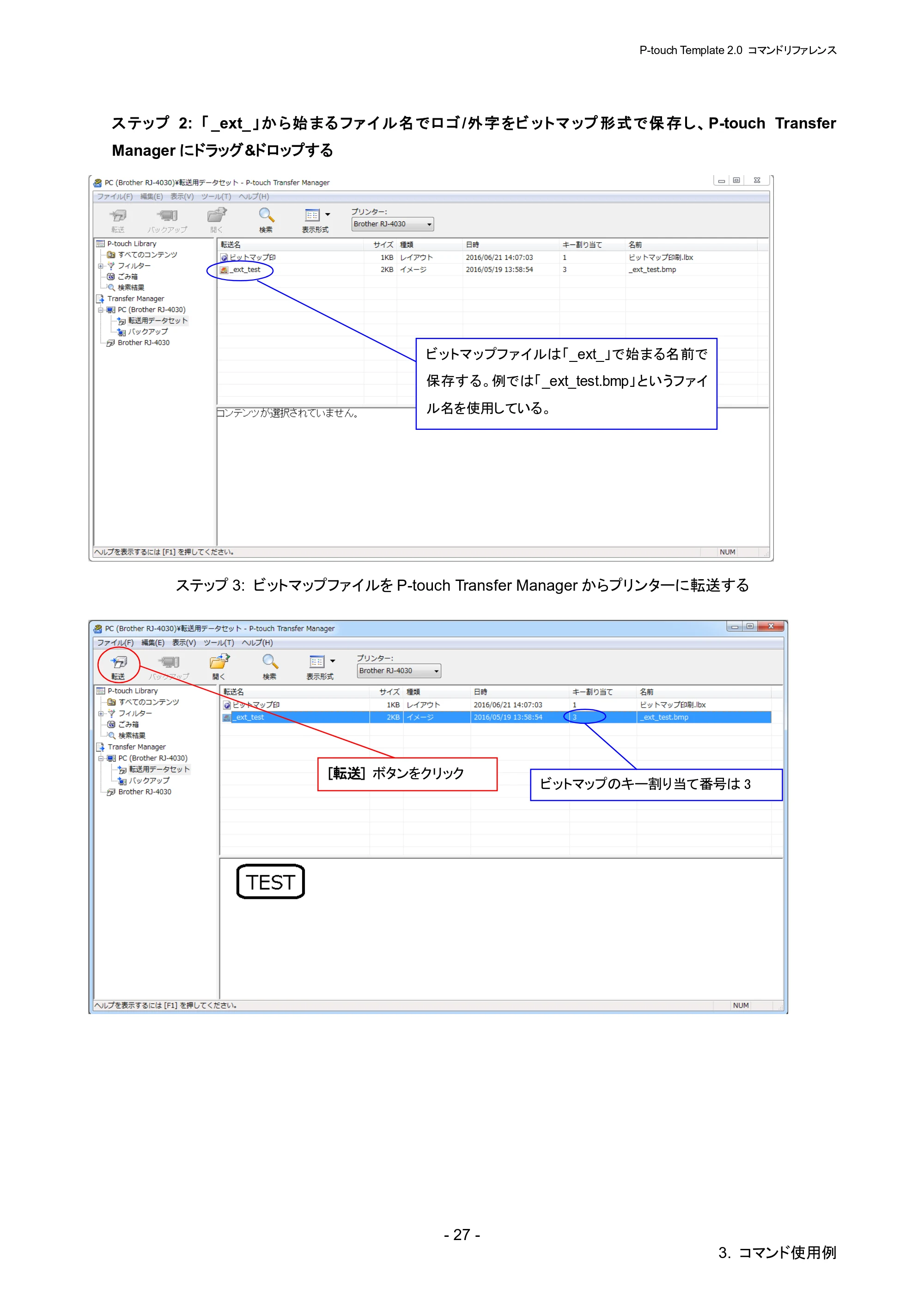Select 検索結果 in Step 3 window tree
The image size is (924, 1308).
pos(127,735)
